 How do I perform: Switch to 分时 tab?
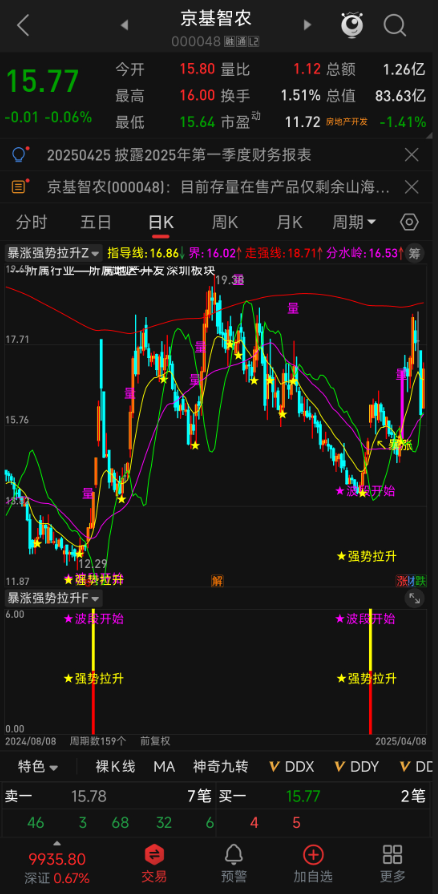click(32, 222)
